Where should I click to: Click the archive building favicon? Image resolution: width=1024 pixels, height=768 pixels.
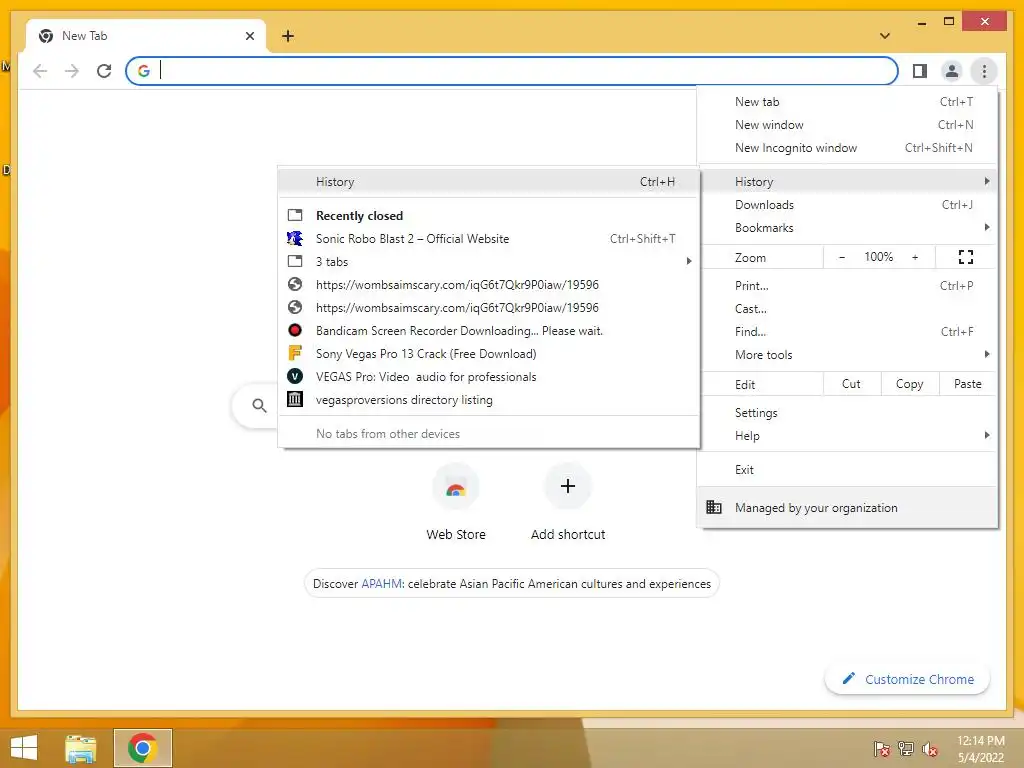tap(295, 399)
